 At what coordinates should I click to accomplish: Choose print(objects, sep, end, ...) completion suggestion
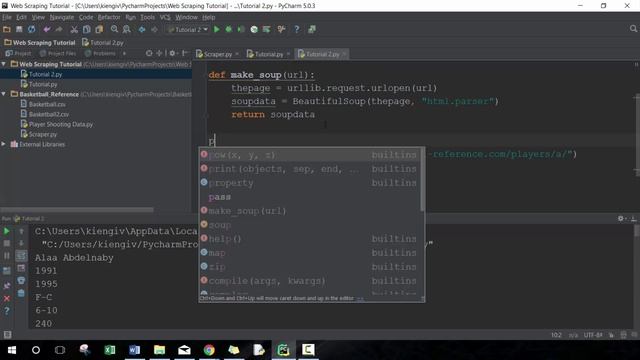[309, 169]
